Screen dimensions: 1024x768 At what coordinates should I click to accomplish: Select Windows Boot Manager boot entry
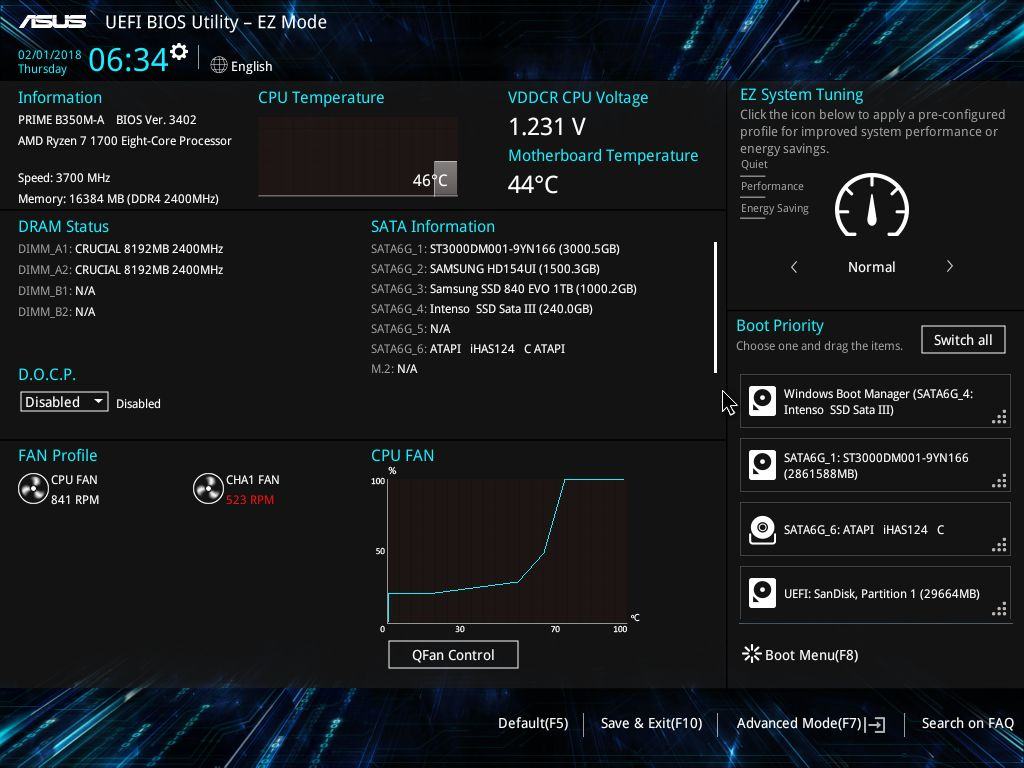(x=875, y=402)
